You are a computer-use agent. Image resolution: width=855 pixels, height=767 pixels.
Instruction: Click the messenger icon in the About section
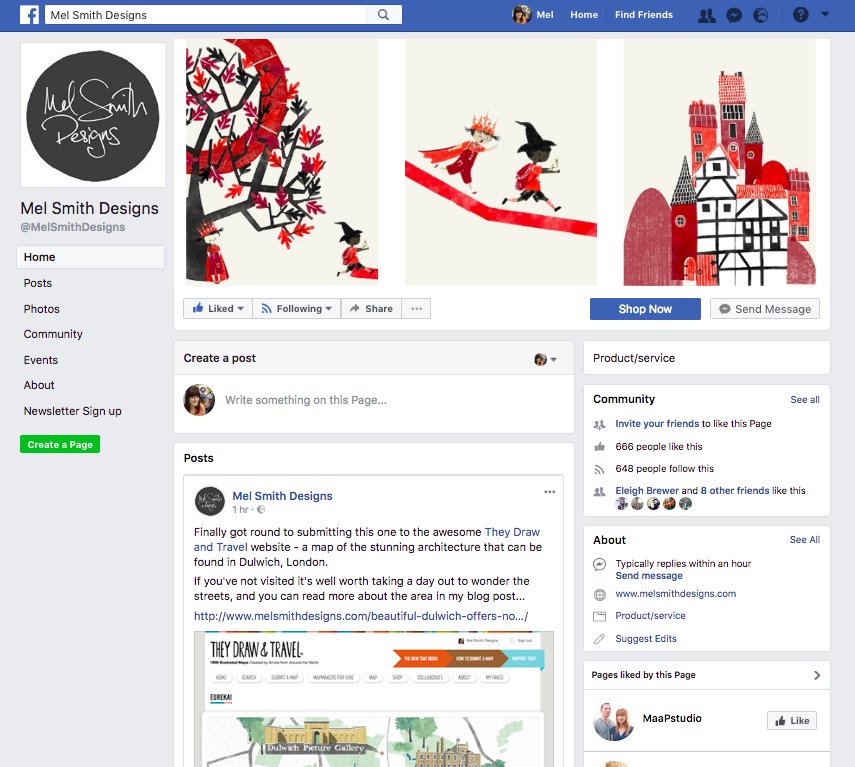[600, 564]
